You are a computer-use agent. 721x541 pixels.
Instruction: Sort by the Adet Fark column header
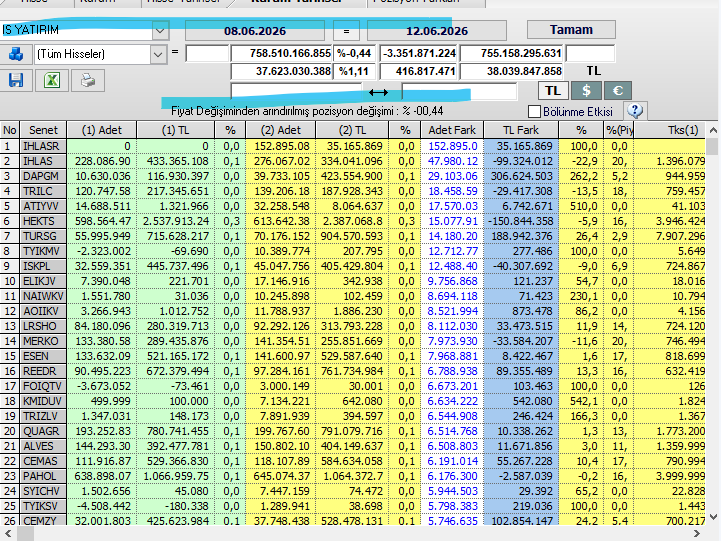point(452,130)
